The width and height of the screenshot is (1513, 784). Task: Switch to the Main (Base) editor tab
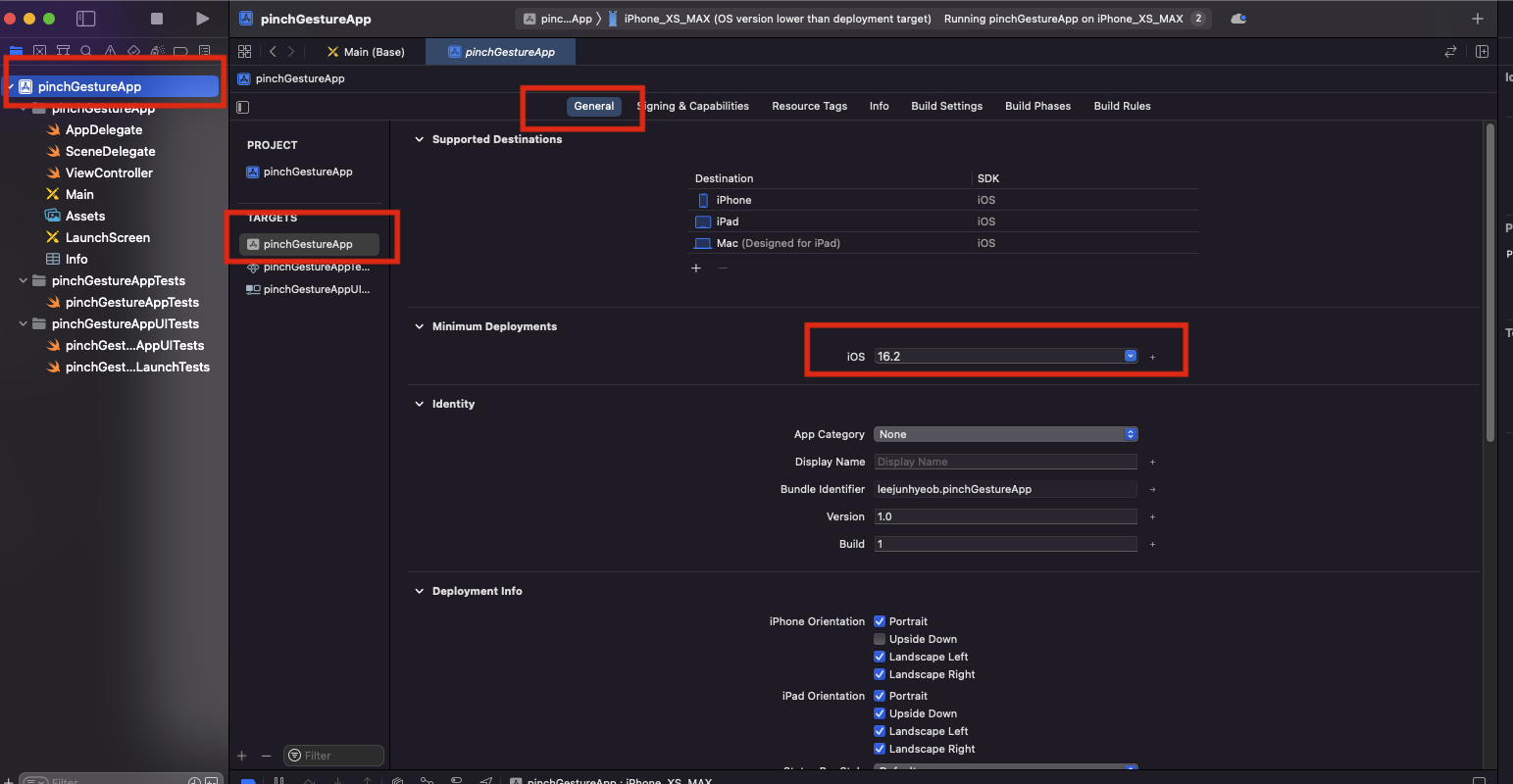[x=366, y=52]
